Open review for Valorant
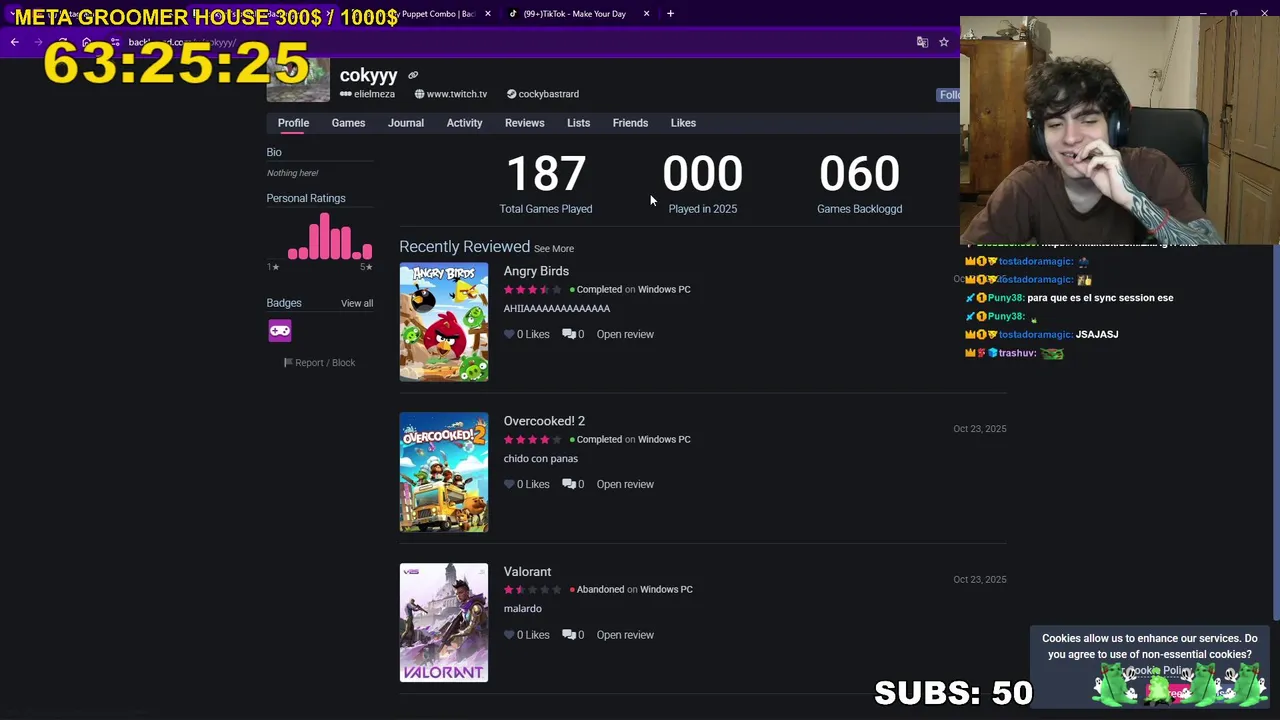 [625, 635]
